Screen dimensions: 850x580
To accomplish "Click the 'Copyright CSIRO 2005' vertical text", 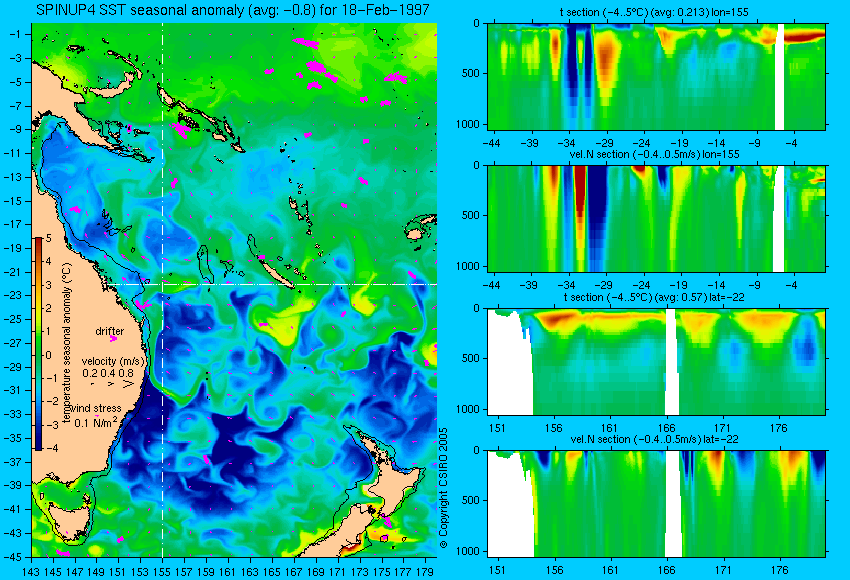I will tap(443, 488).
